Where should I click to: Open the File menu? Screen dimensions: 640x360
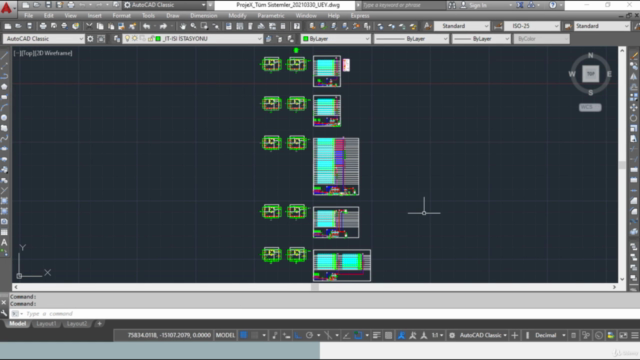[x=29, y=16]
